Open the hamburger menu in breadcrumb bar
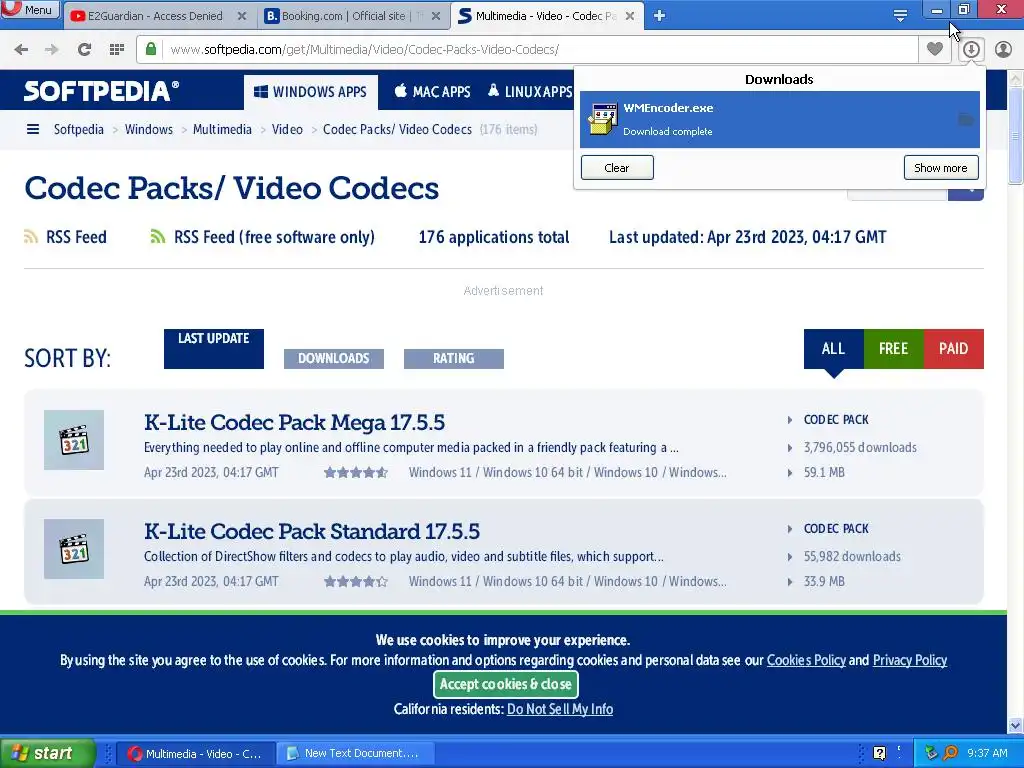 coord(33,129)
